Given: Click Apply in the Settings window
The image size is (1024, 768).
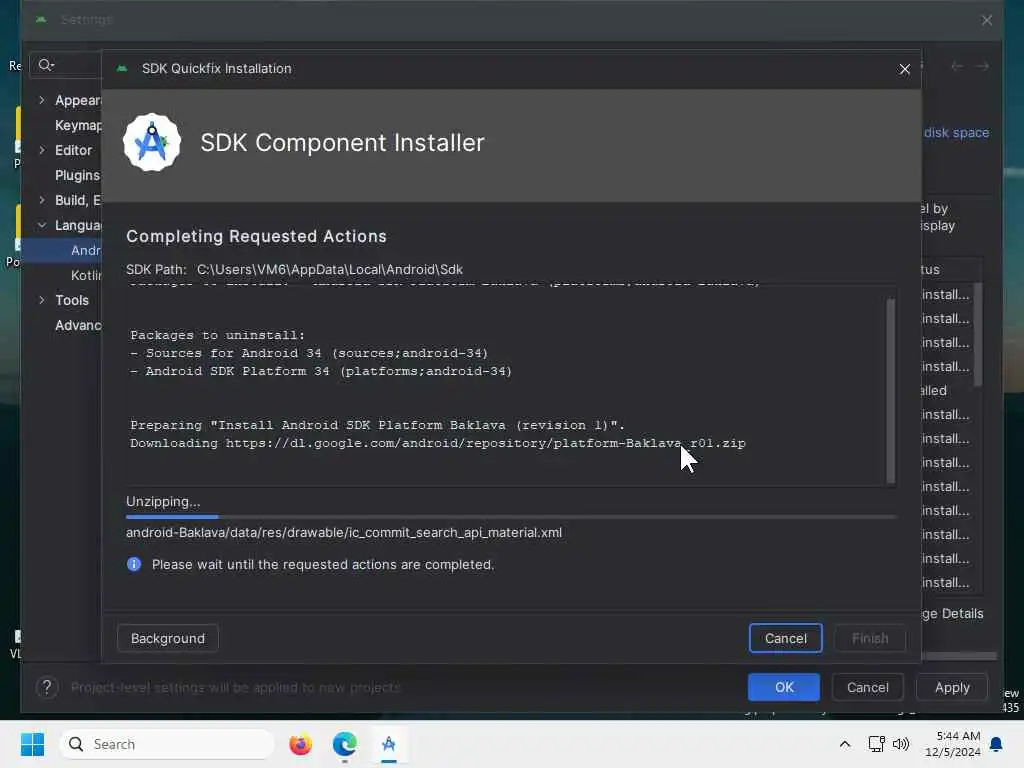Looking at the screenshot, I should tap(952, 687).
